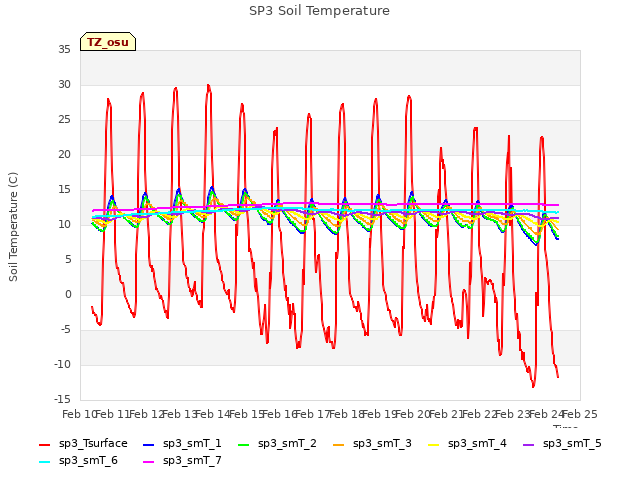The image size is (640, 480).
Task: Click the purple sp3_smT_5 legend marker
Action: [529, 444]
